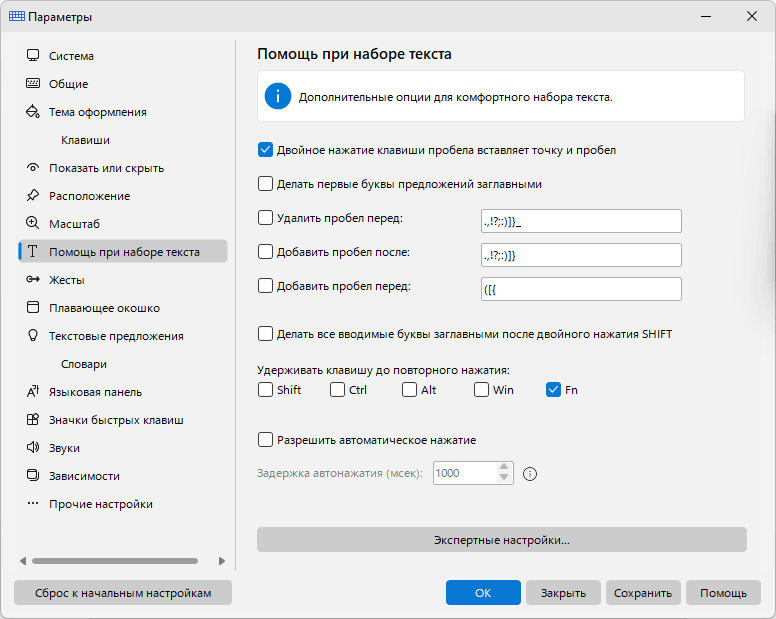Image resolution: width=776 pixels, height=619 pixels.
Task: Click the three dots icon for Прочие настройки
Action: [33, 503]
